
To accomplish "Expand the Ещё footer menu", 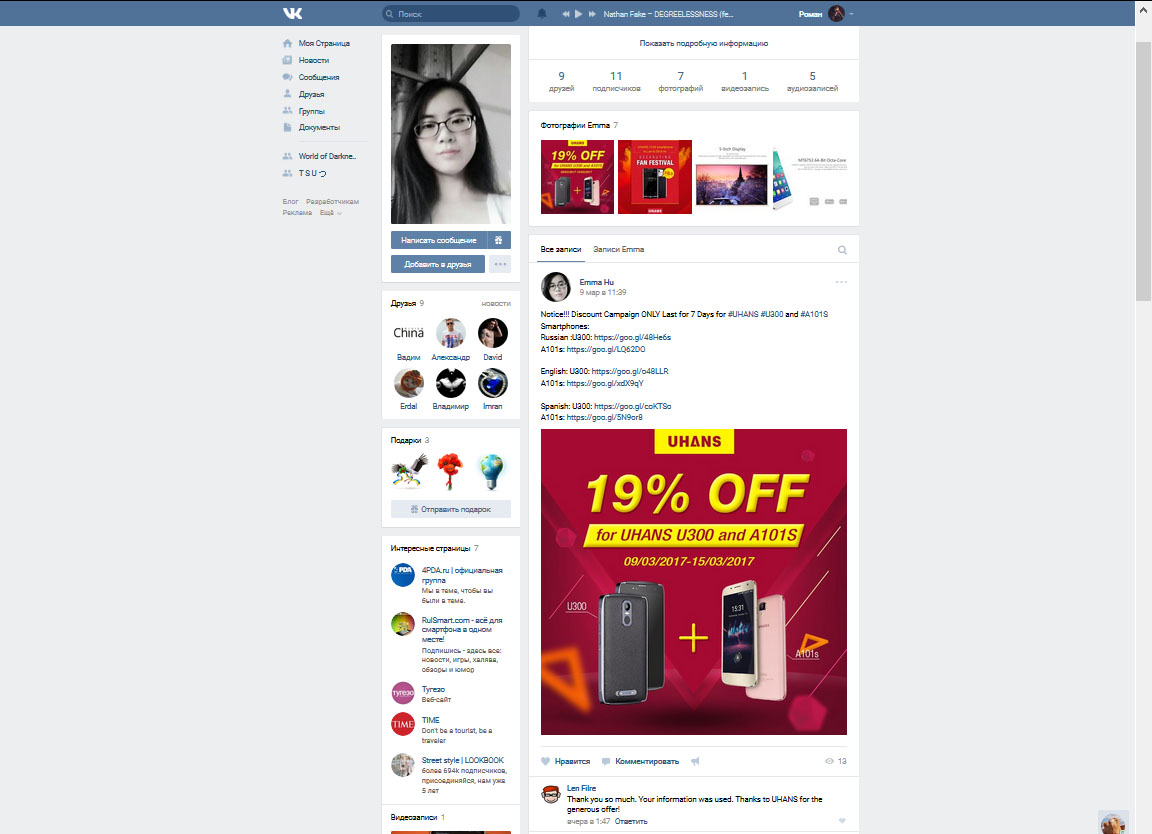I will [x=330, y=212].
